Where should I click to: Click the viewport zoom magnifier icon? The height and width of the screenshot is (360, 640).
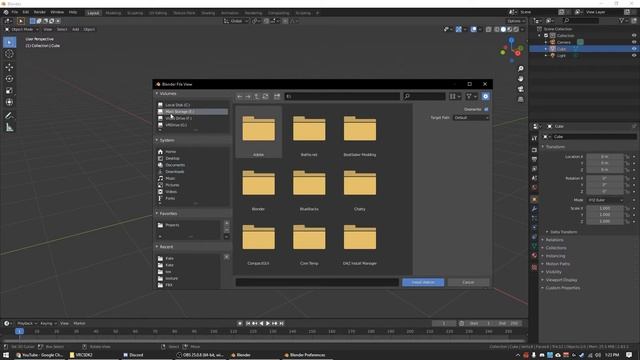click(520, 69)
